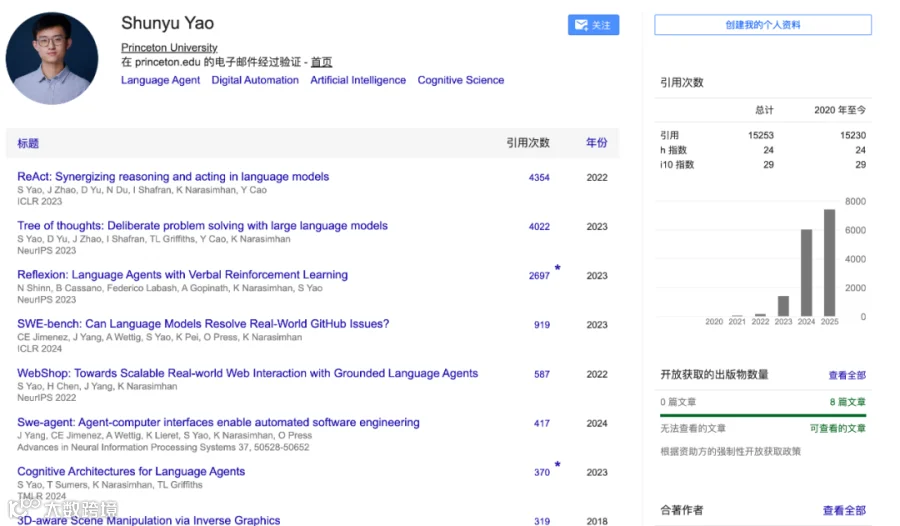
Task: Open the Swe-agent agent-computer interfaces paper
Action: 218,422
